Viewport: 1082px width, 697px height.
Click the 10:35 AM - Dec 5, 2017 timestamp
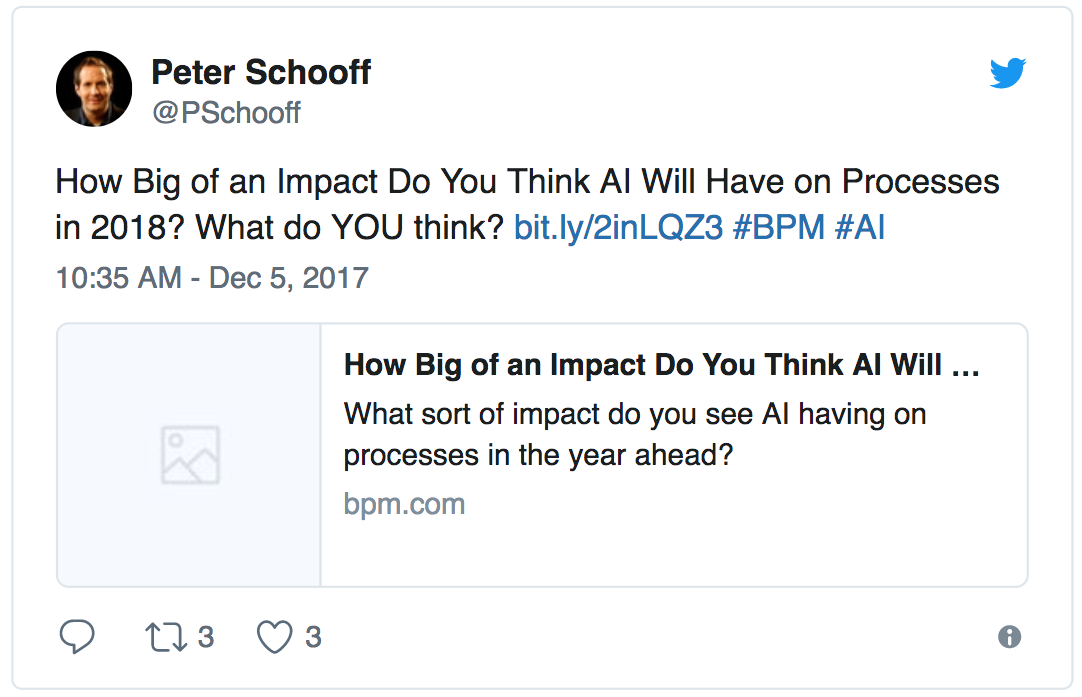[x=212, y=276]
